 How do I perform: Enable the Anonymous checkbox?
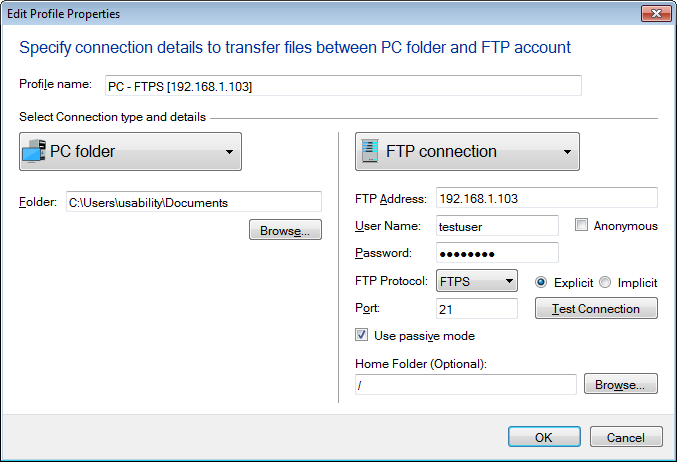[x=582, y=226]
